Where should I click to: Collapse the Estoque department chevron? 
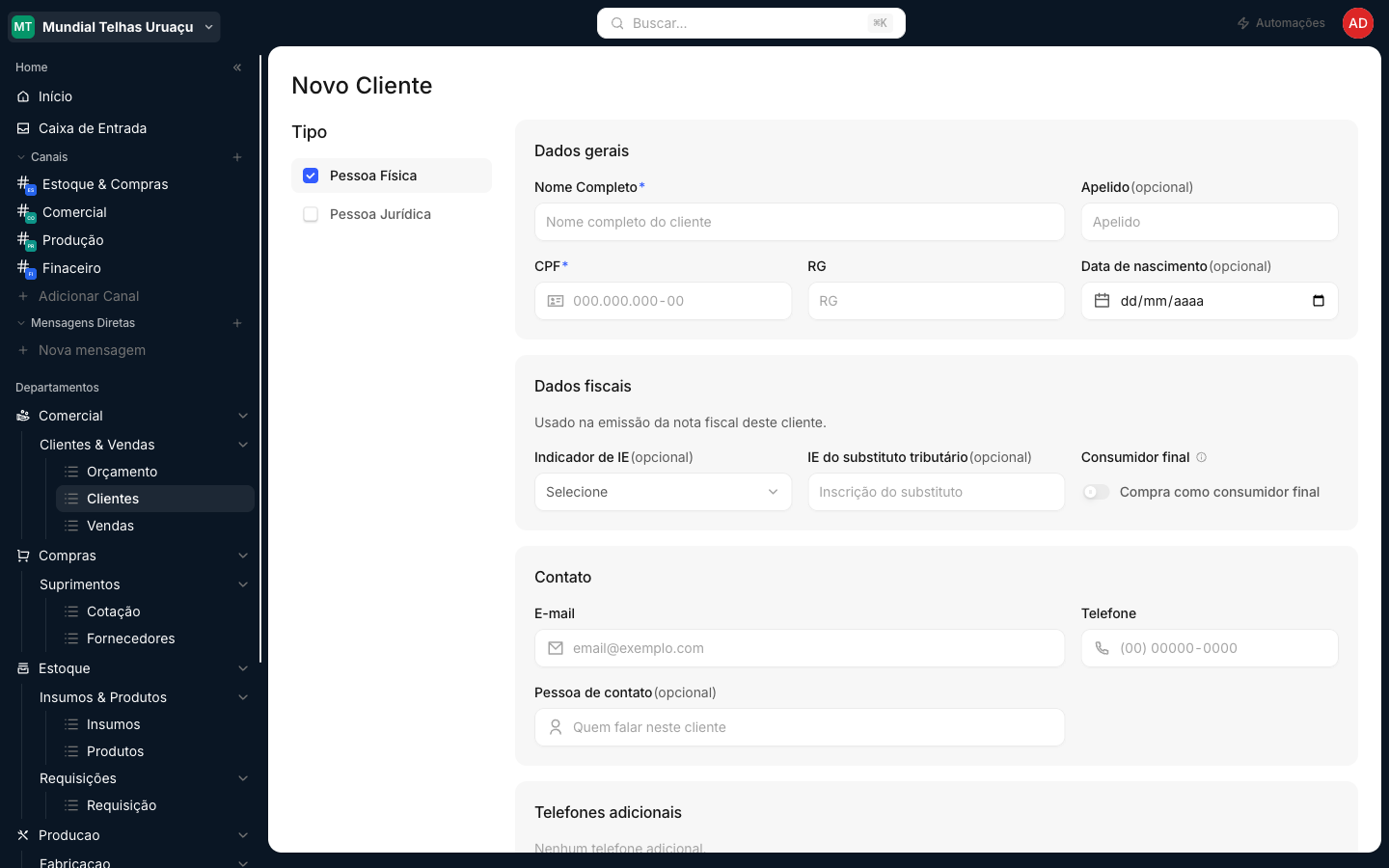(243, 668)
